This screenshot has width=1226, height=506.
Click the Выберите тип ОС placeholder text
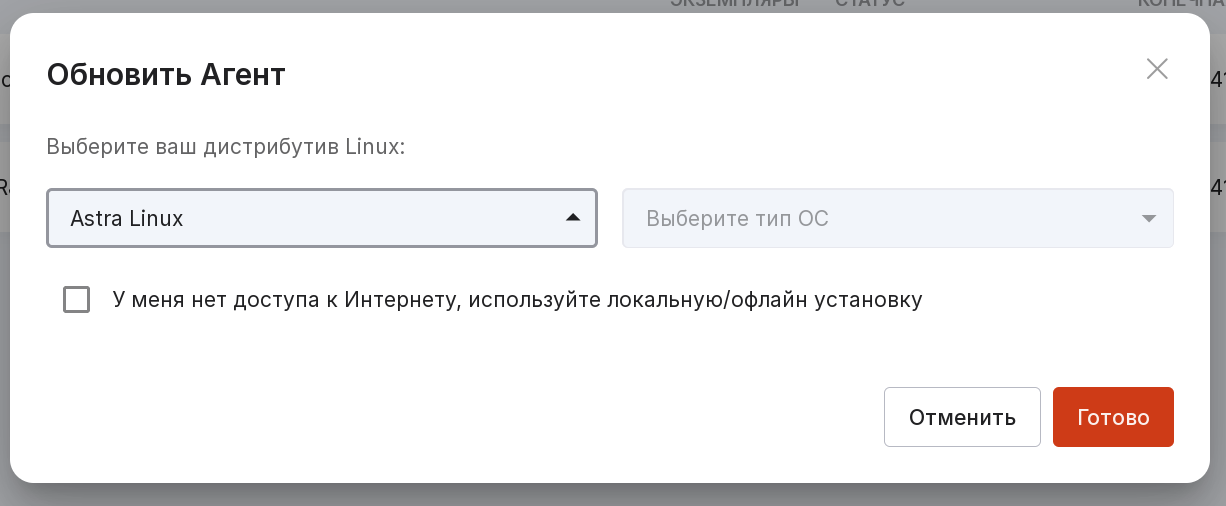point(737,218)
